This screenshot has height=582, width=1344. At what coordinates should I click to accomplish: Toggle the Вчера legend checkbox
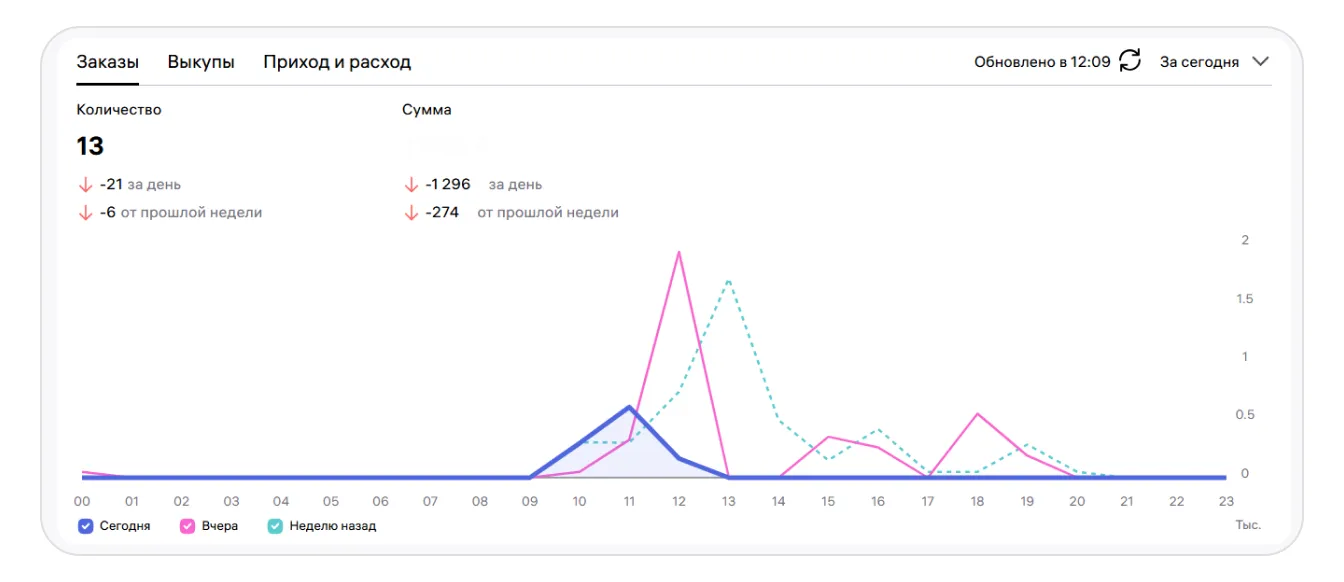[x=187, y=526]
